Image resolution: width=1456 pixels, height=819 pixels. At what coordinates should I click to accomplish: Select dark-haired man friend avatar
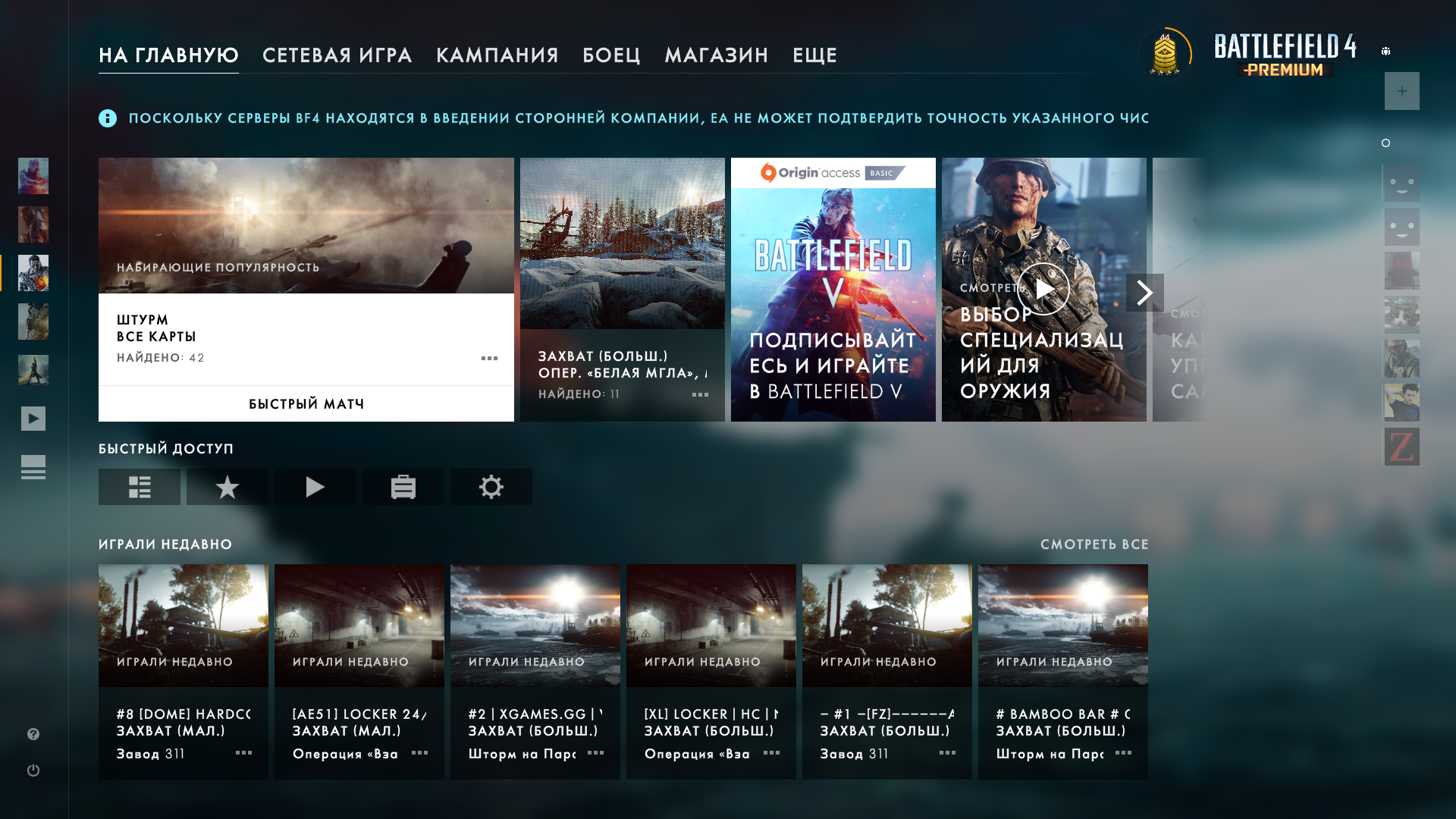(x=1402, y=403)
